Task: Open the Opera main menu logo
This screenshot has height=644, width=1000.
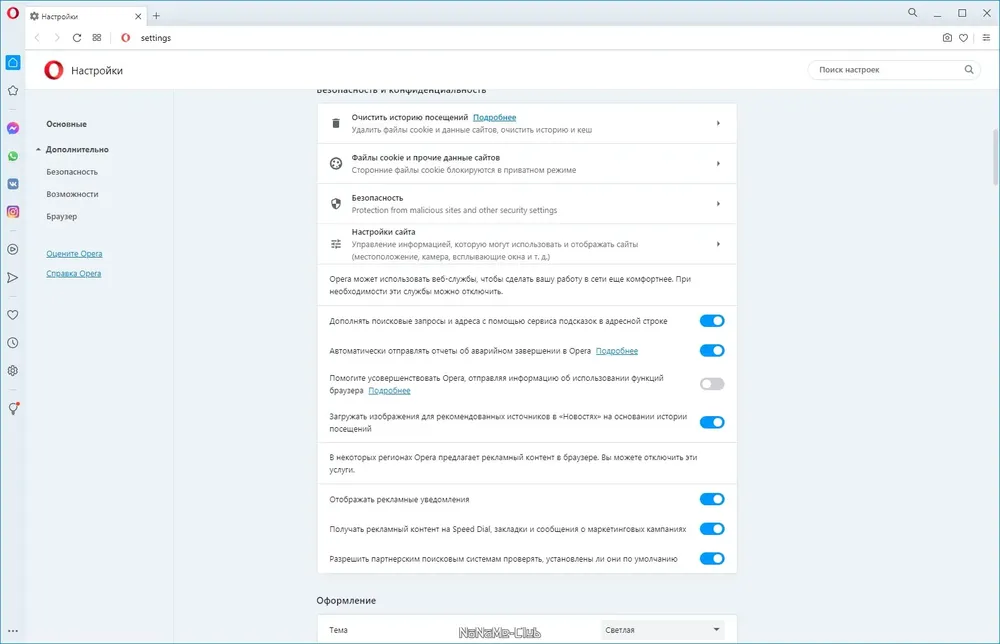Action: point(13,13)
